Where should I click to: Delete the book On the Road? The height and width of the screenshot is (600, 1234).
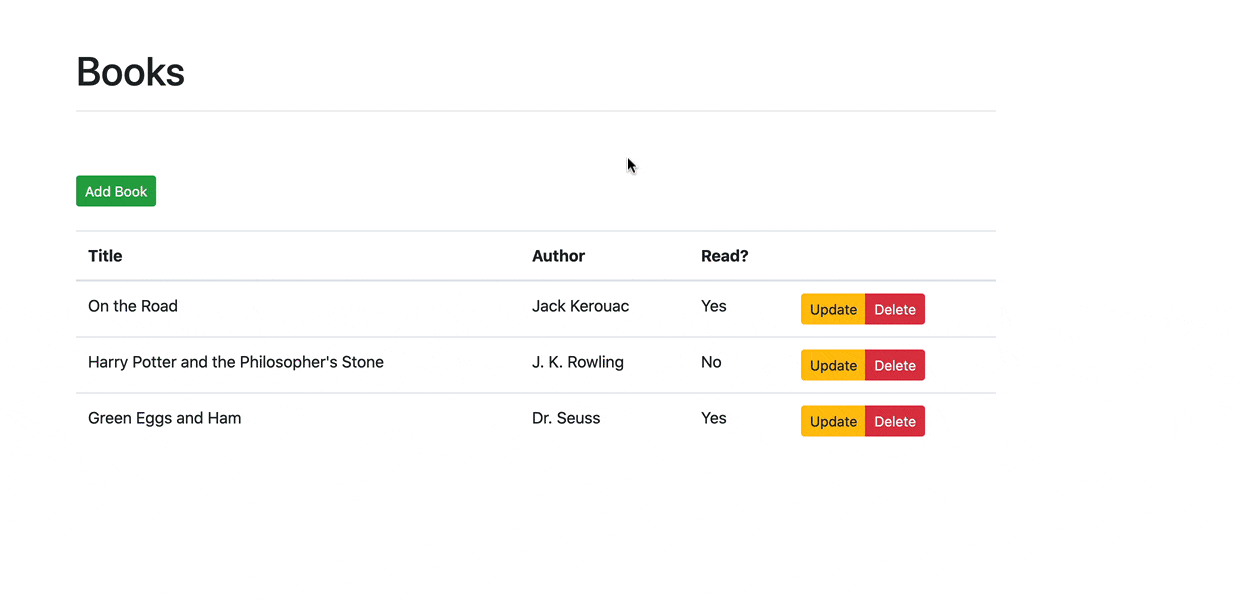coord(894,309)
